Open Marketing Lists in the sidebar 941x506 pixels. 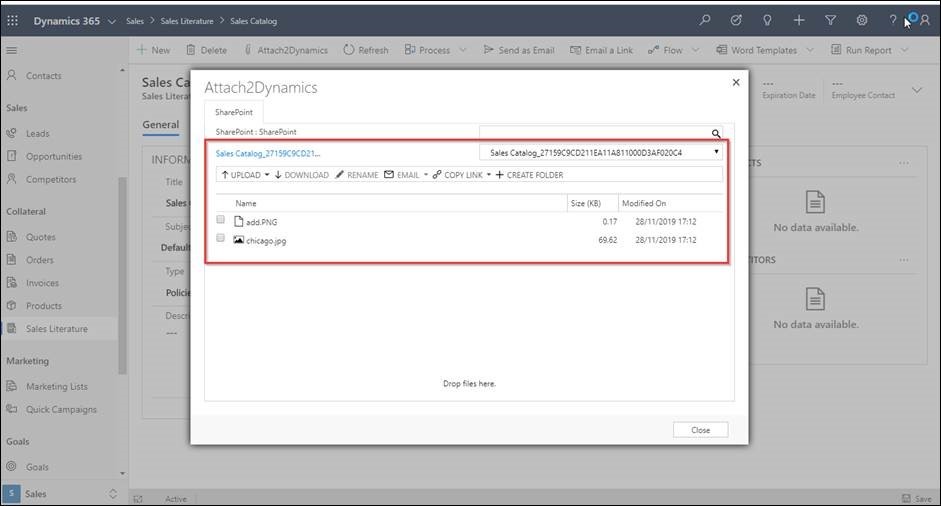point(56,386)
